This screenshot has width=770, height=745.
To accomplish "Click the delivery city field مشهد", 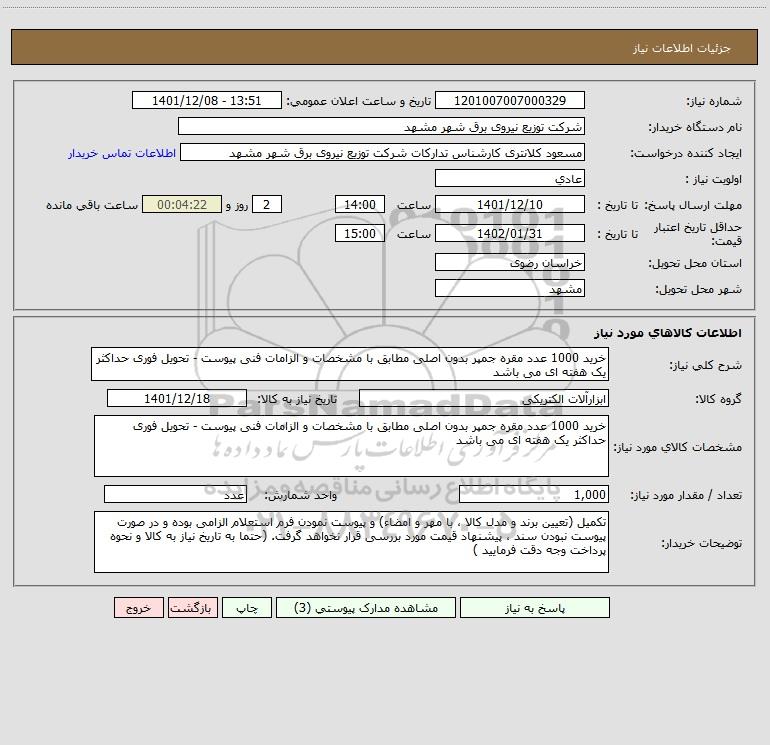I will tap(510, 289).
